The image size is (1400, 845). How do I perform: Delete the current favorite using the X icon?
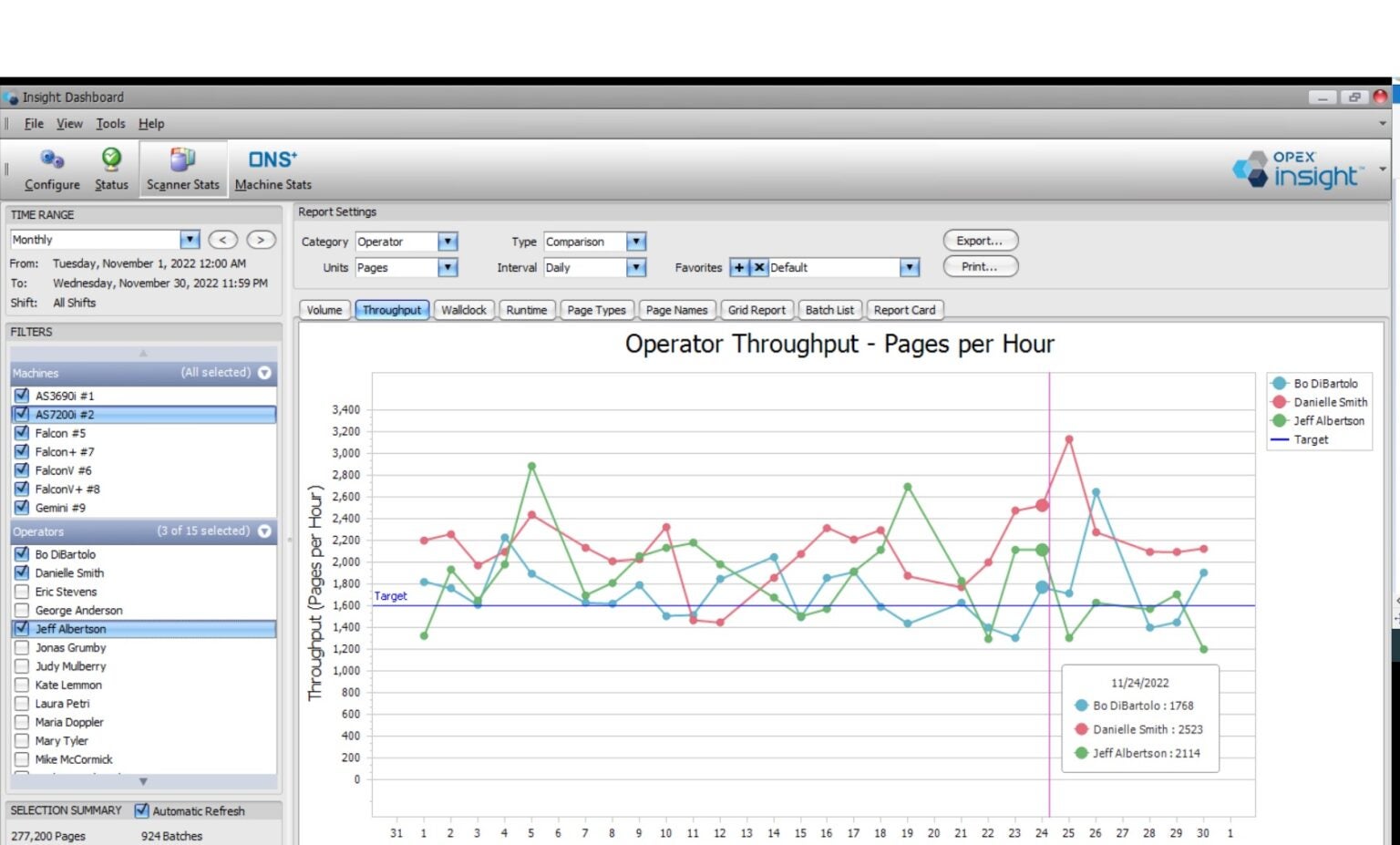tap(759, 267)
